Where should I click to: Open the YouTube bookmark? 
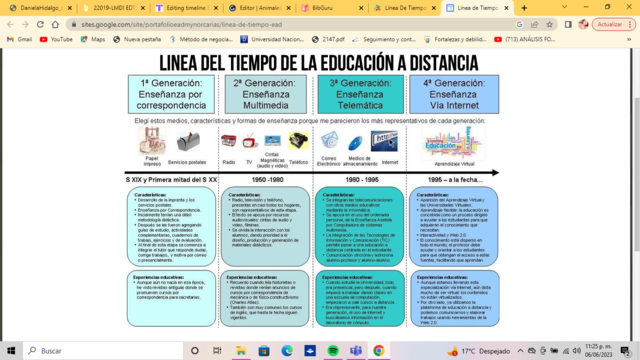pyautogui.click(x=56, y=40)
